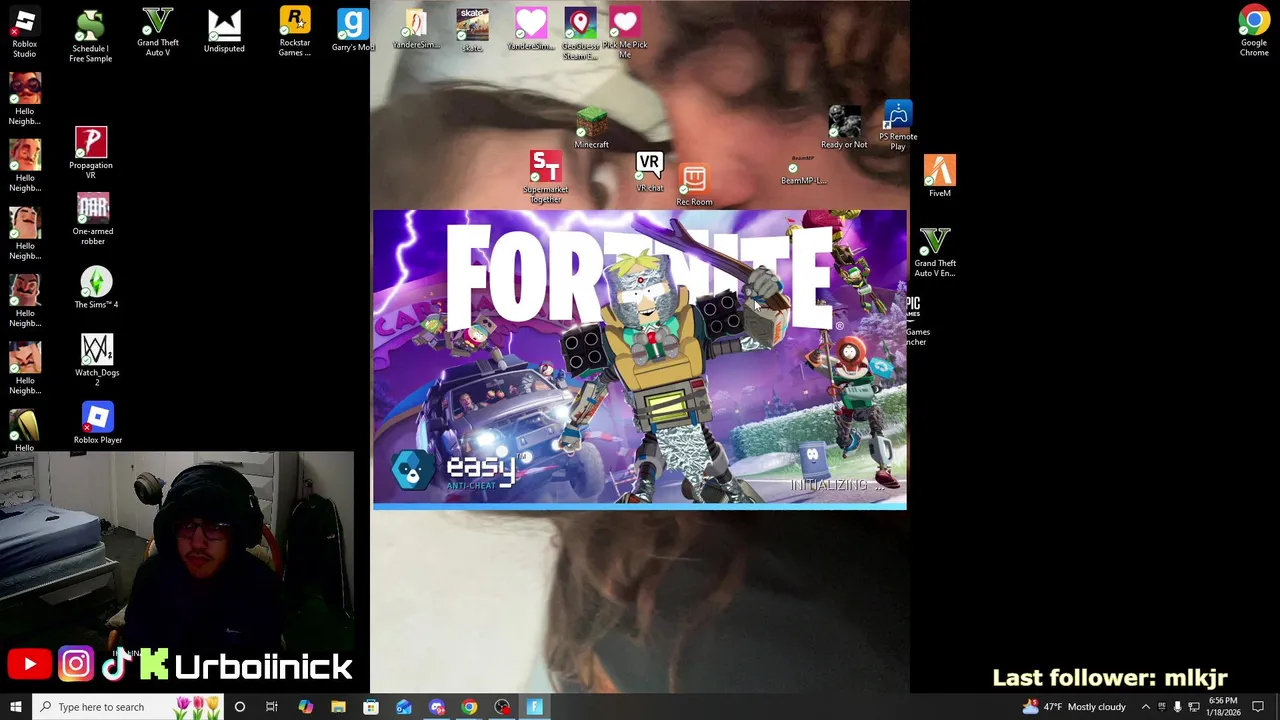
Task: Select the YandereSim pink heart icon
Action: [x=531, y=29]
